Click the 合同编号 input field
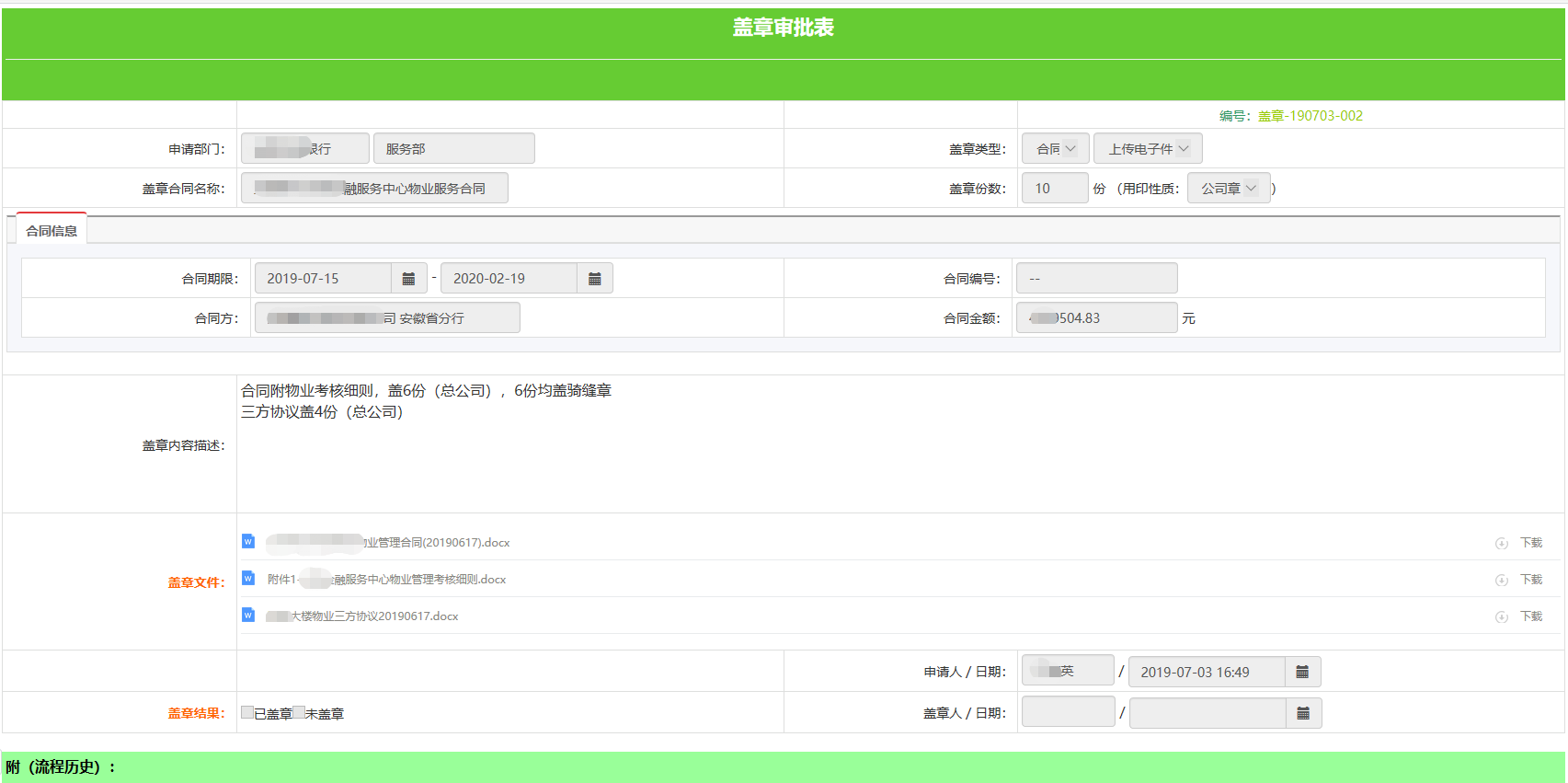This screenshot has width=1568, height=783. tap(1096, 279)
